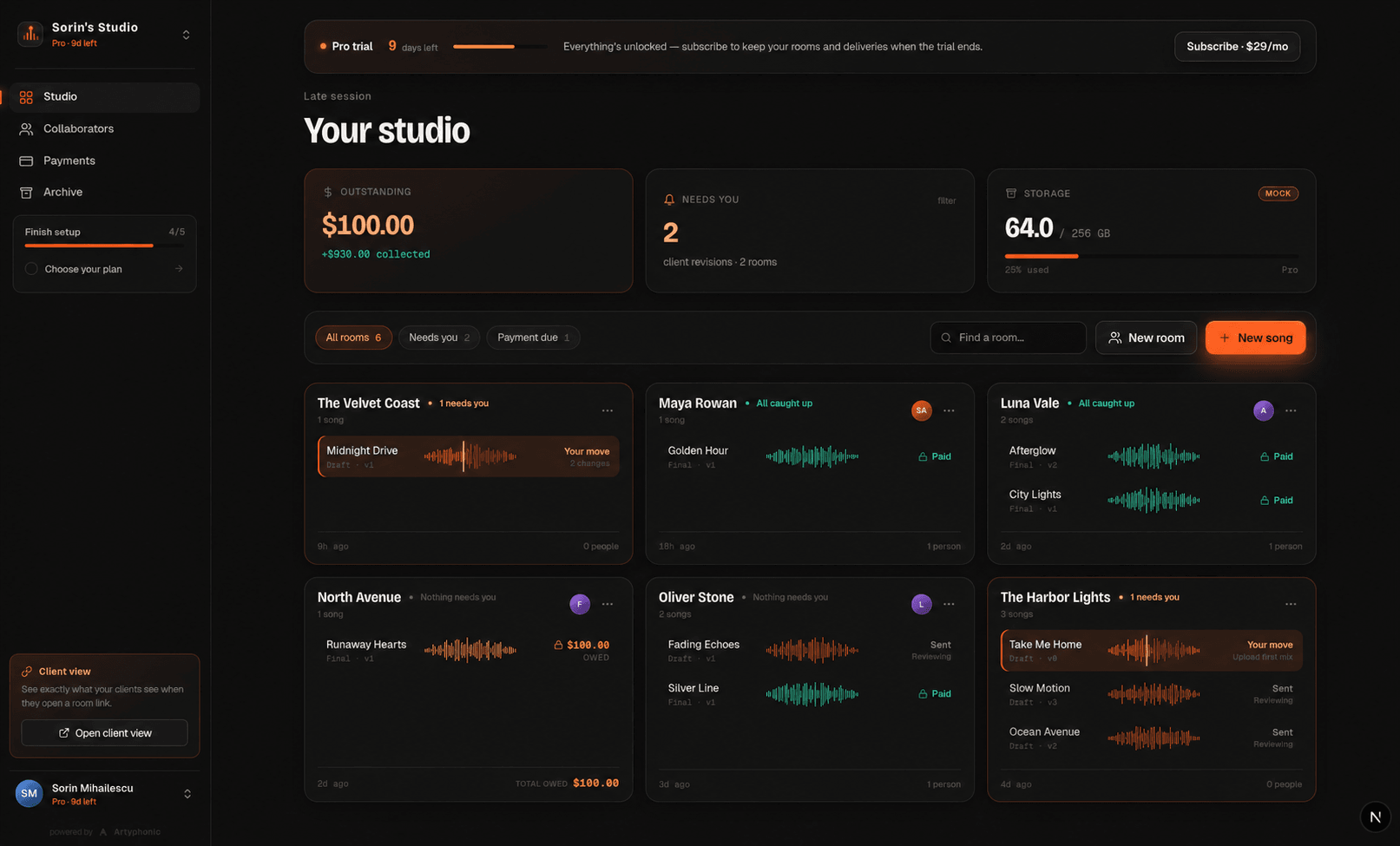The height and width of the screenshot is (846, 1400).
Task: Go to the Payments section
Action: (104, 161)
